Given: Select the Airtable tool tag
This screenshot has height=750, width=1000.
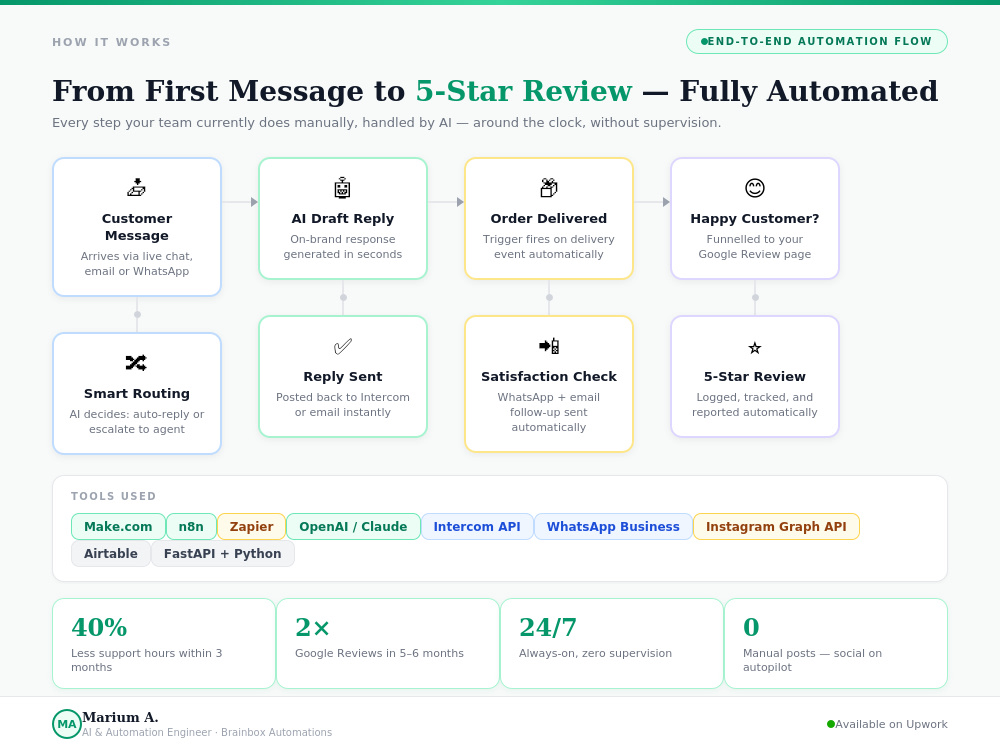Looking at the screenshot, I should pyautogui.click(x=110, y=554).
